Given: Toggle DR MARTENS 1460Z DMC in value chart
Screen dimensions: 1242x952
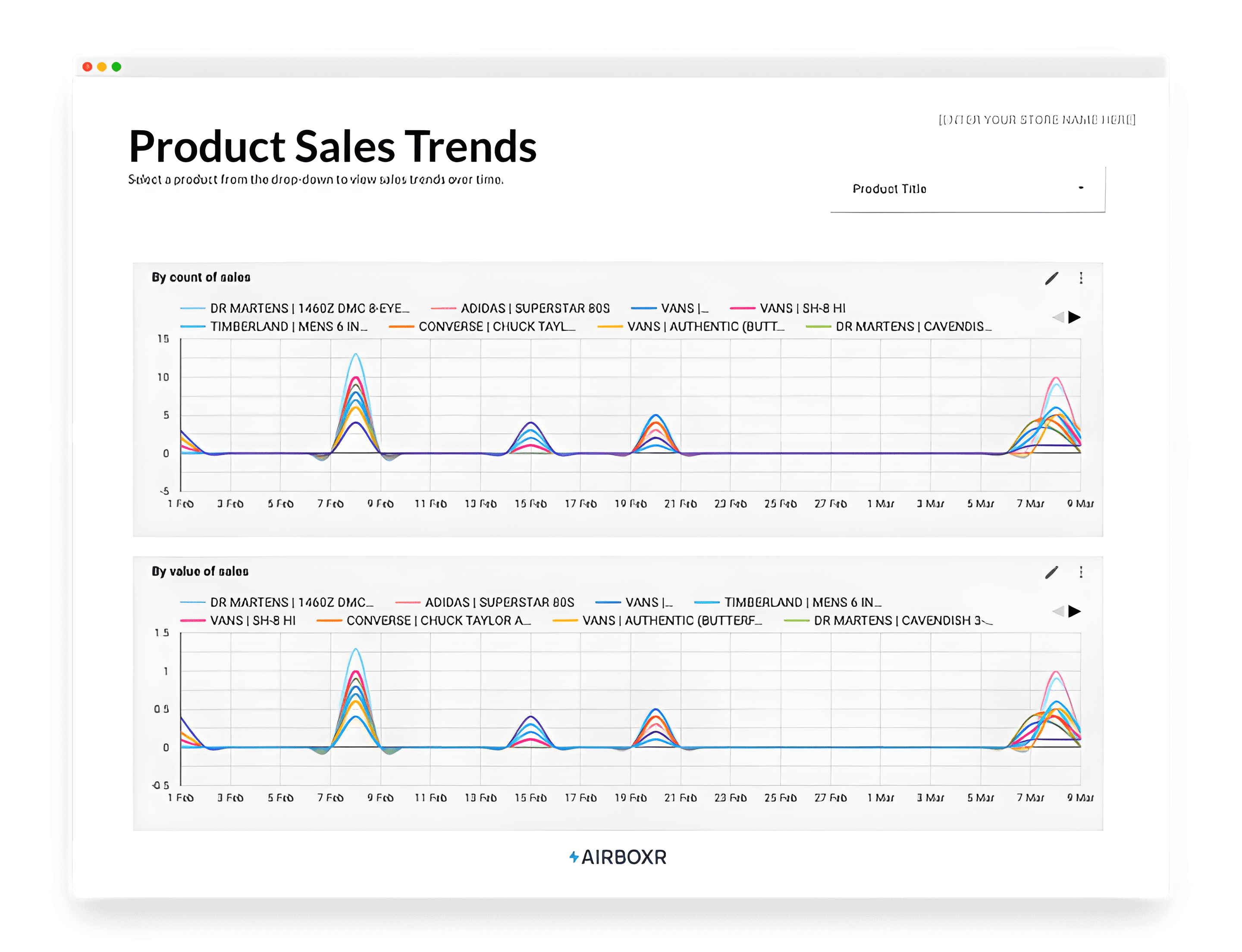Looking at the screenshot, I should 277,602.
